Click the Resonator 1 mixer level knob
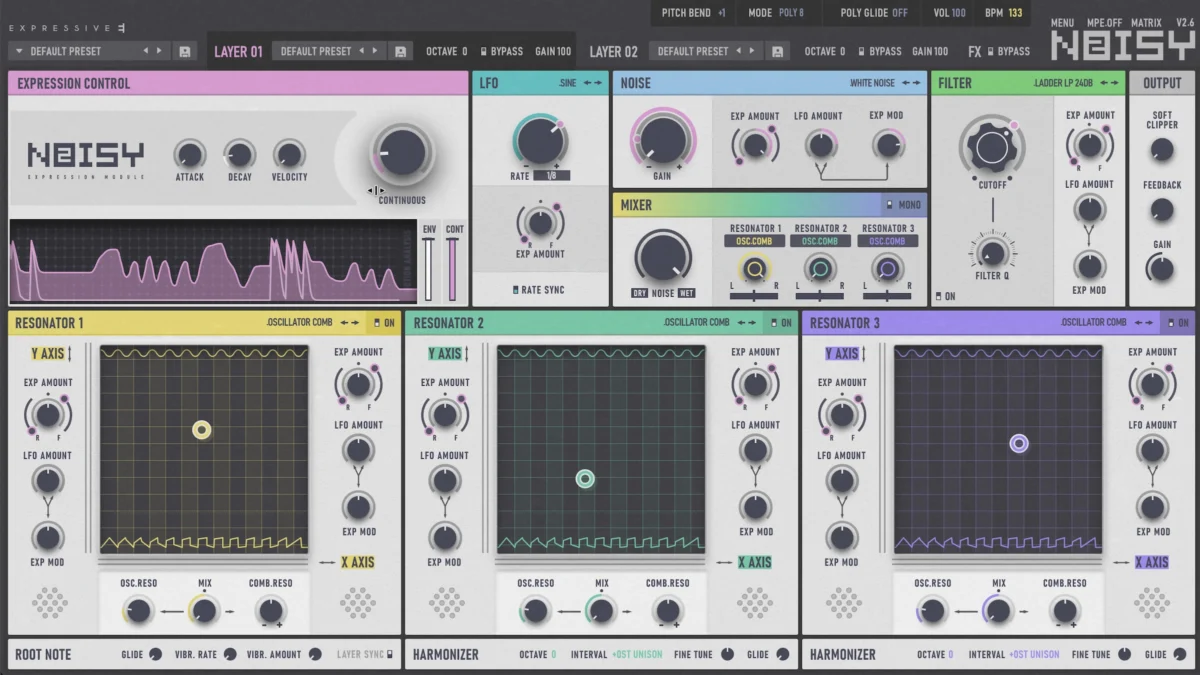1200x675 pixels. tap(755, 268)
